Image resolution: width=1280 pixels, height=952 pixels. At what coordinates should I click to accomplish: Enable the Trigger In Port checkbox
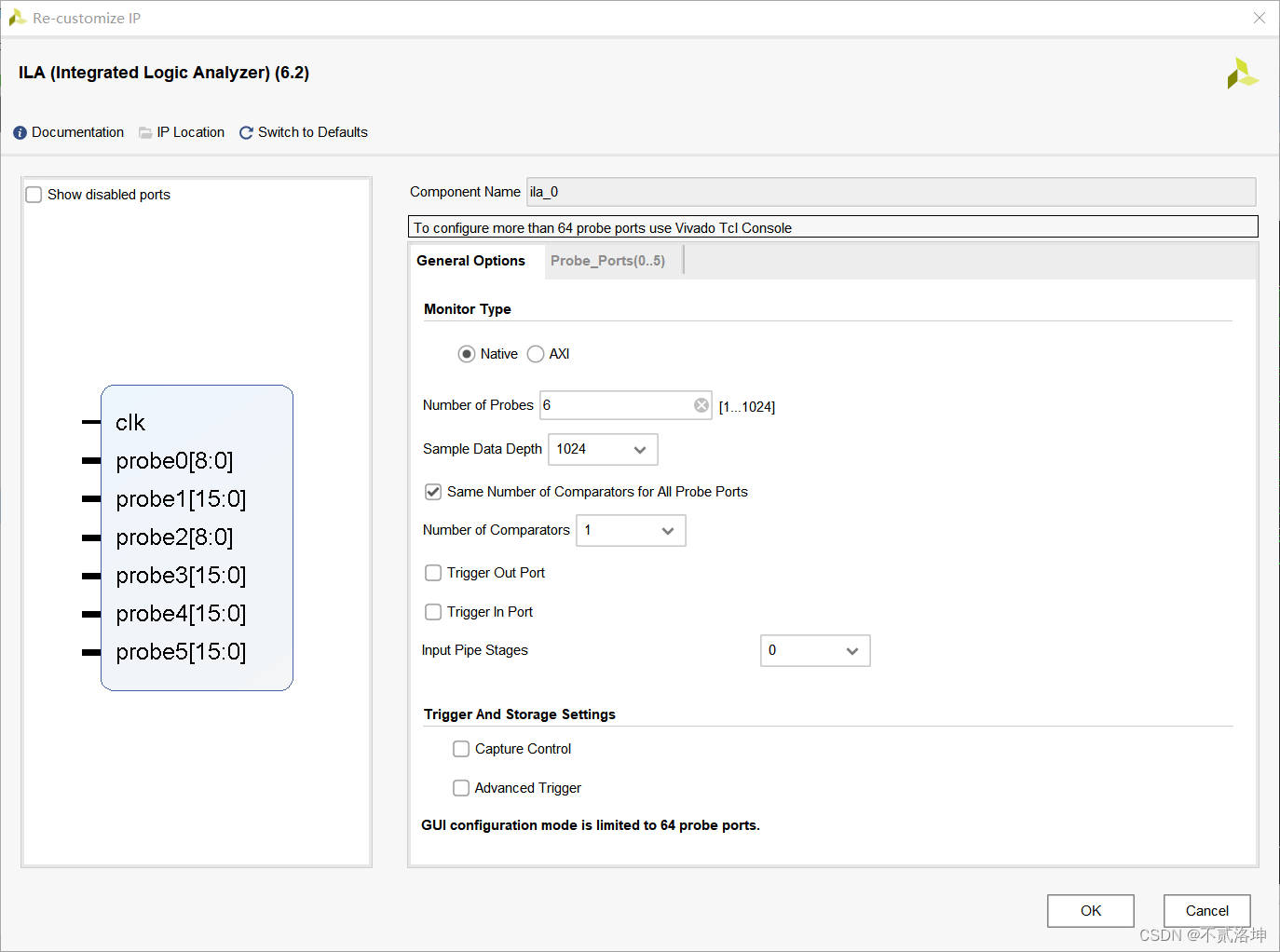pos(433,612)
